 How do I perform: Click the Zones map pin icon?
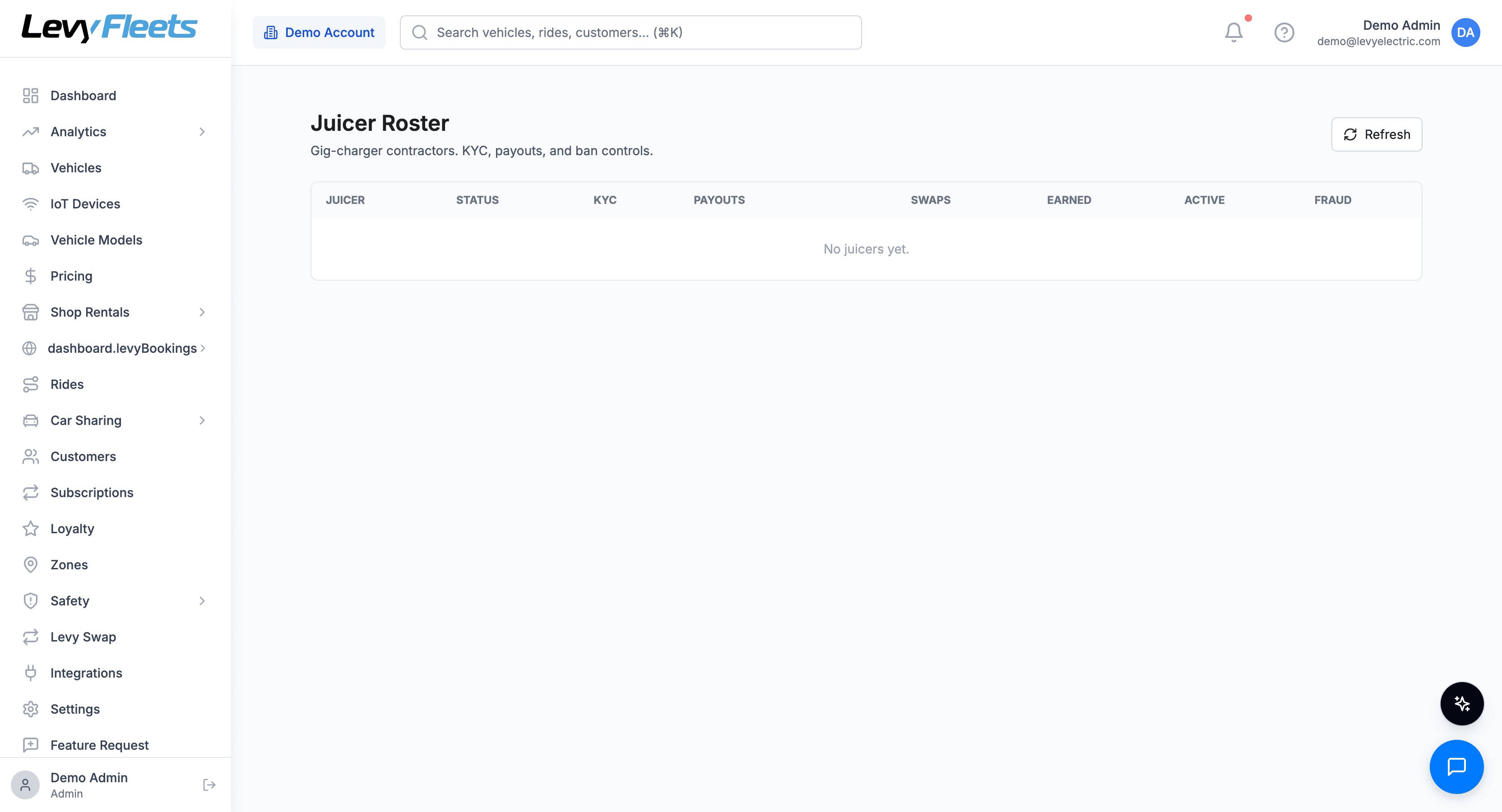[x=30, y=565]
